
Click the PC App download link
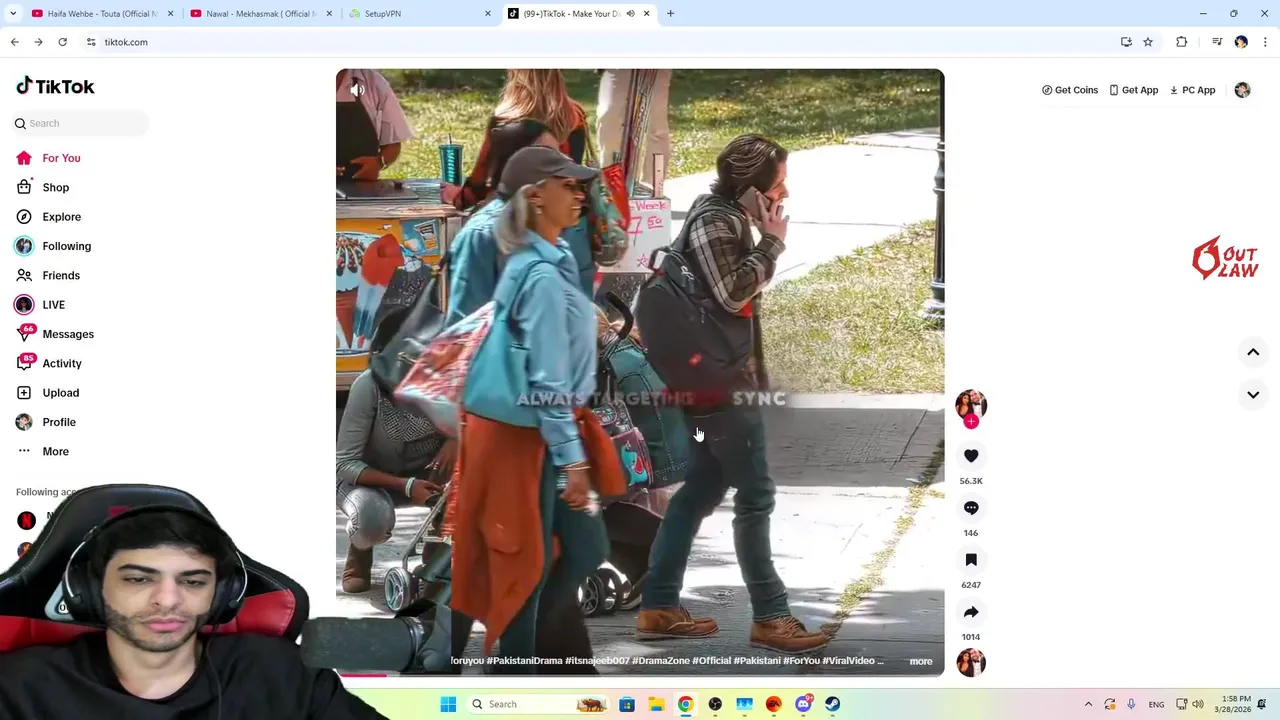point(1192,90)
